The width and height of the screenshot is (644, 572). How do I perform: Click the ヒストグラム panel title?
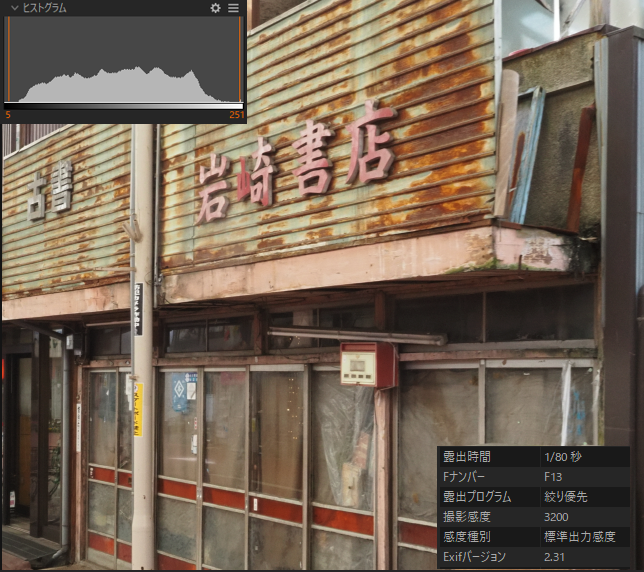(44, 8)
